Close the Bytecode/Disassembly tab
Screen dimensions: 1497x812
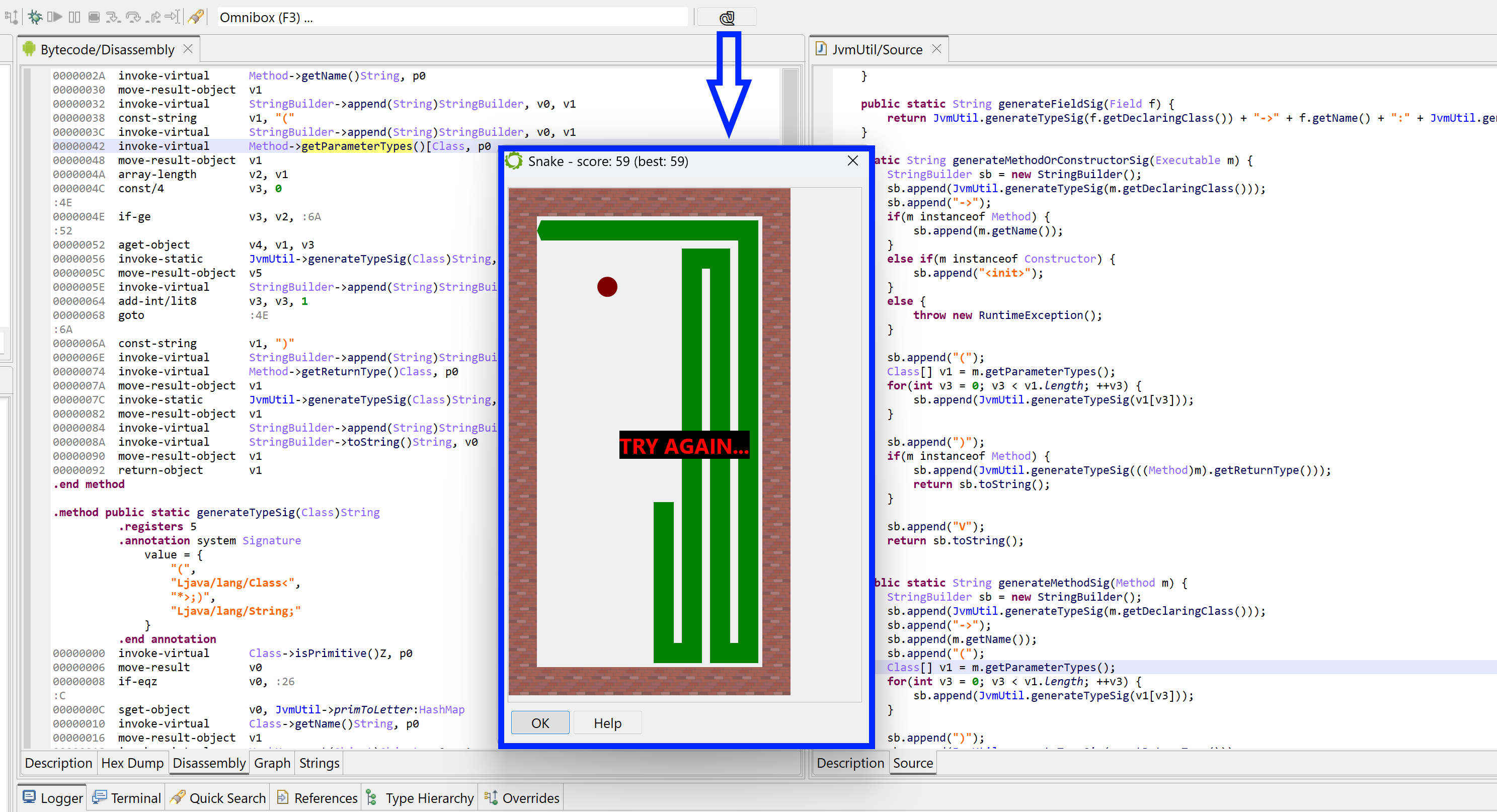click(188, 49)
